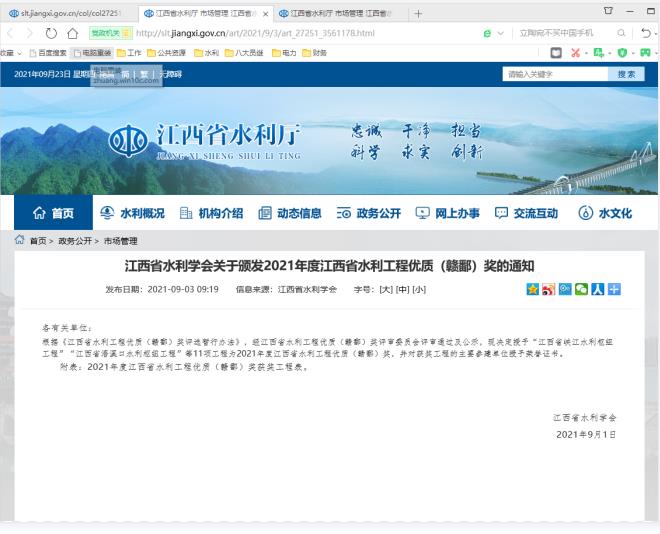
Task: Click the green IE compatibility mode icon
Action: click(x=487, y=33)
